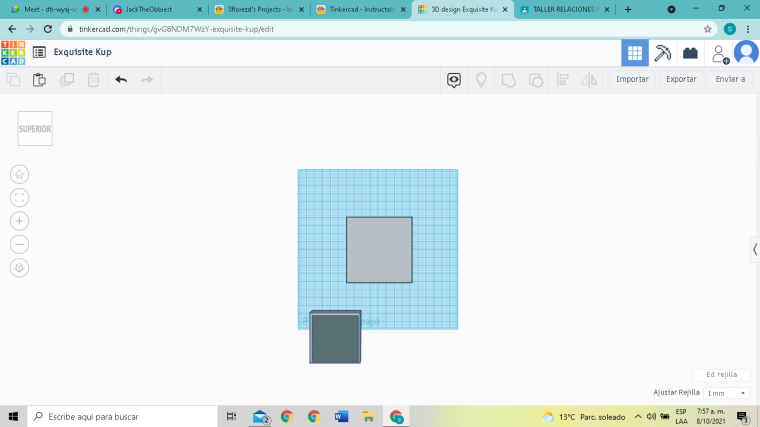Click the Enviar a button
This screenshot has height=427, width=760.
(x=730, y=79)
